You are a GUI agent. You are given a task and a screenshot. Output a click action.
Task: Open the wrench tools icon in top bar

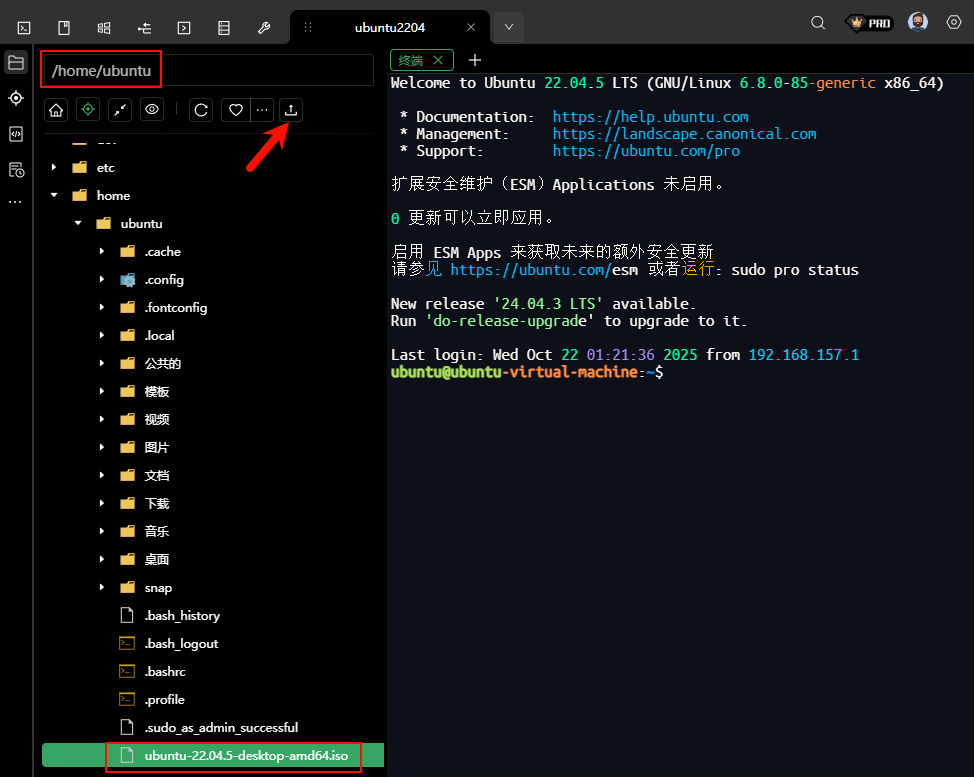pyautogui.click(x=264, y=27)
